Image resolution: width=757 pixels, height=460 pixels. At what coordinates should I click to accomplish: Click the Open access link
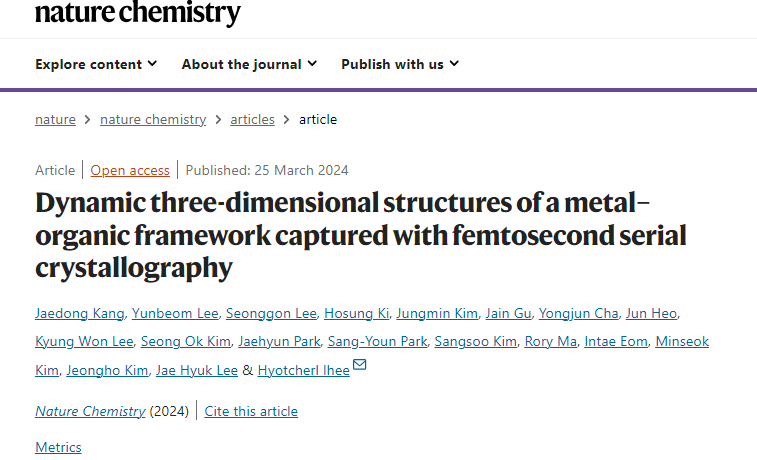point(130,170)
